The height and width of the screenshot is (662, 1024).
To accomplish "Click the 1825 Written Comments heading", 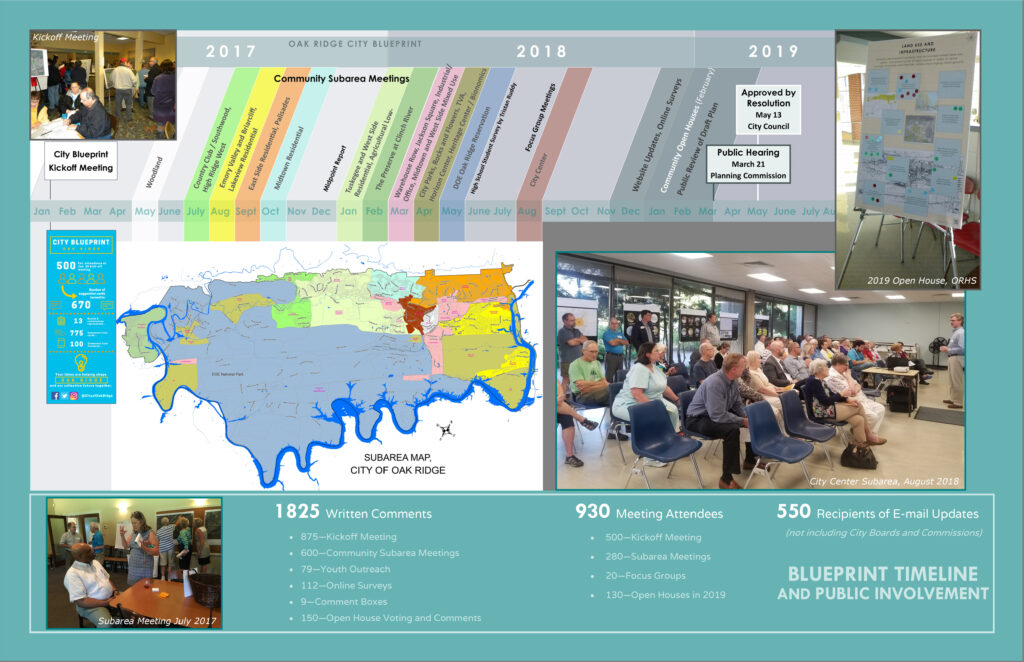I will [353, 512].
